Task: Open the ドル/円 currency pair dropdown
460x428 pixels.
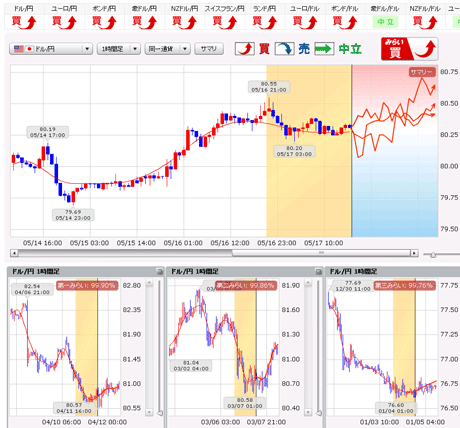Action: (51, 49)
